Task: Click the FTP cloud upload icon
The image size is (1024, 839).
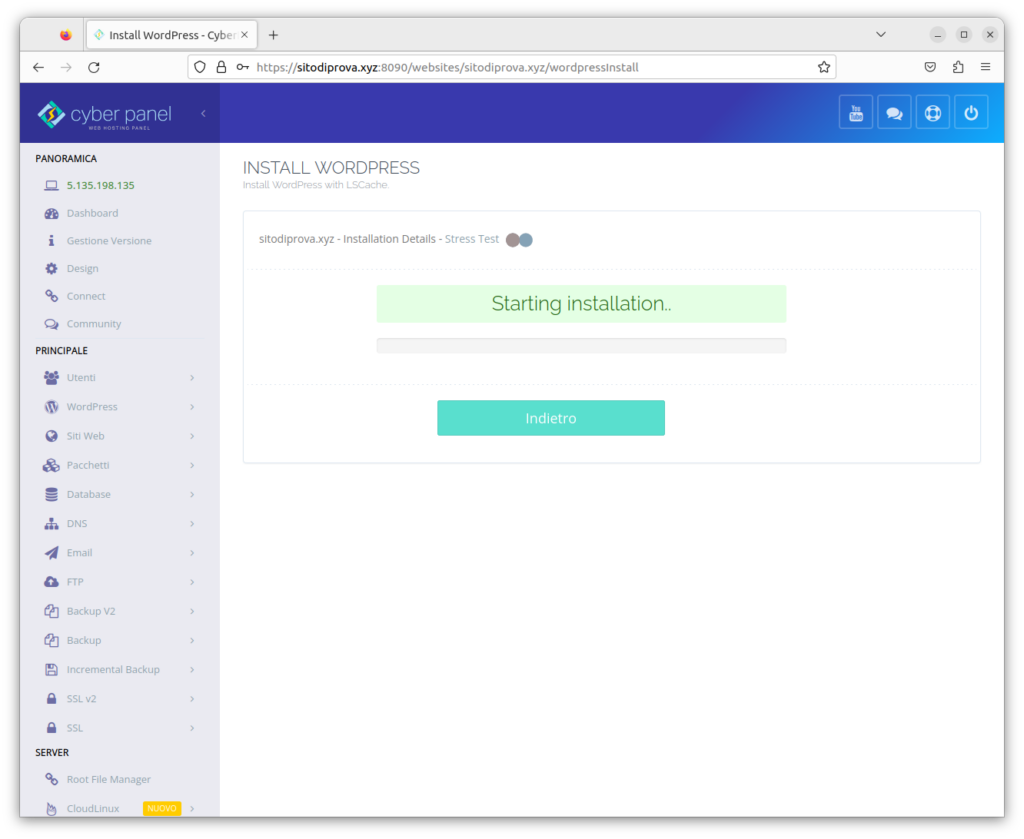Action: click(x=52, y=582)
